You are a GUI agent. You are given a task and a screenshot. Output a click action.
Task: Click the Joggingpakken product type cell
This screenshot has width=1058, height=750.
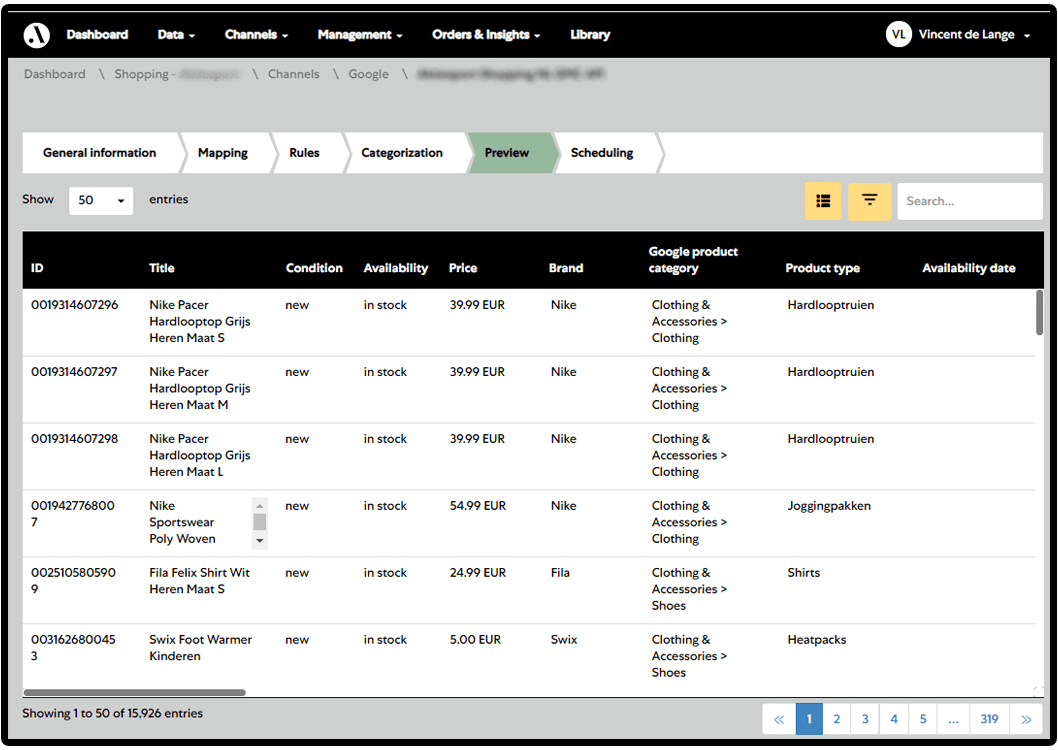point(829,506)
